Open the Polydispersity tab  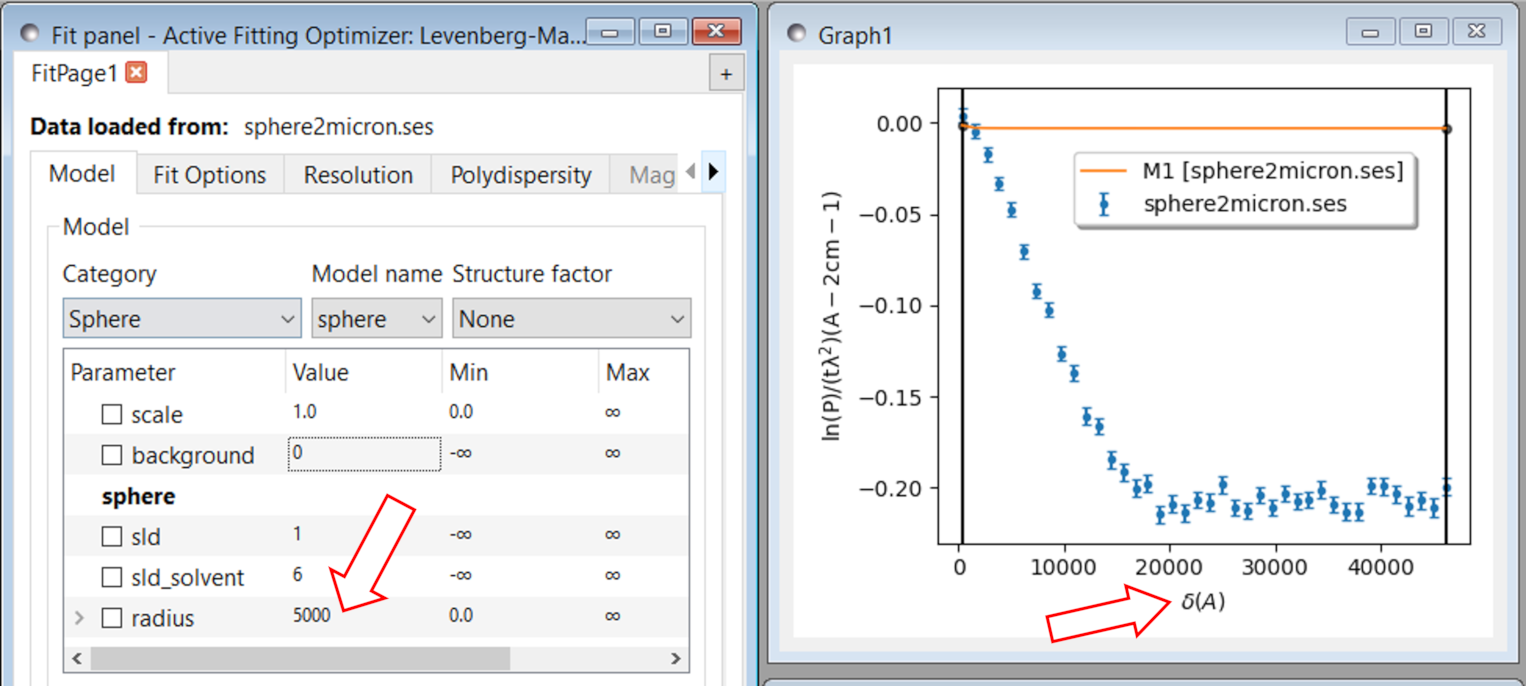pyautogui.click(x=520, y=175)
